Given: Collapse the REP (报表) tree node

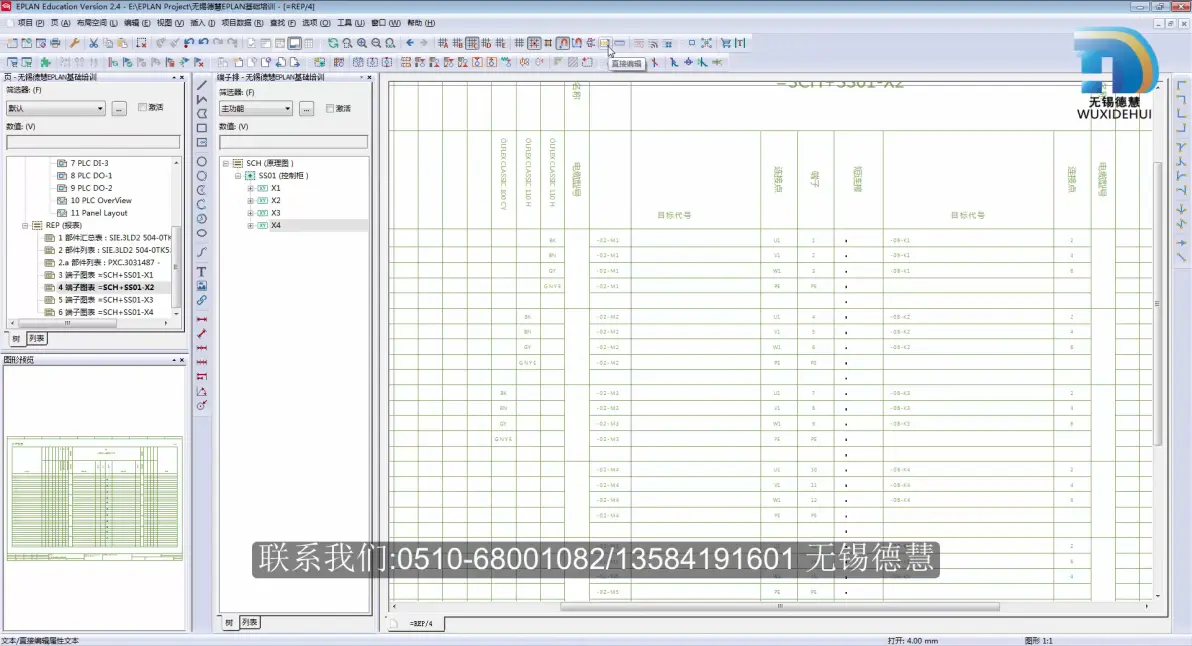Looking at the screenshot, I should tap(25, 226).
